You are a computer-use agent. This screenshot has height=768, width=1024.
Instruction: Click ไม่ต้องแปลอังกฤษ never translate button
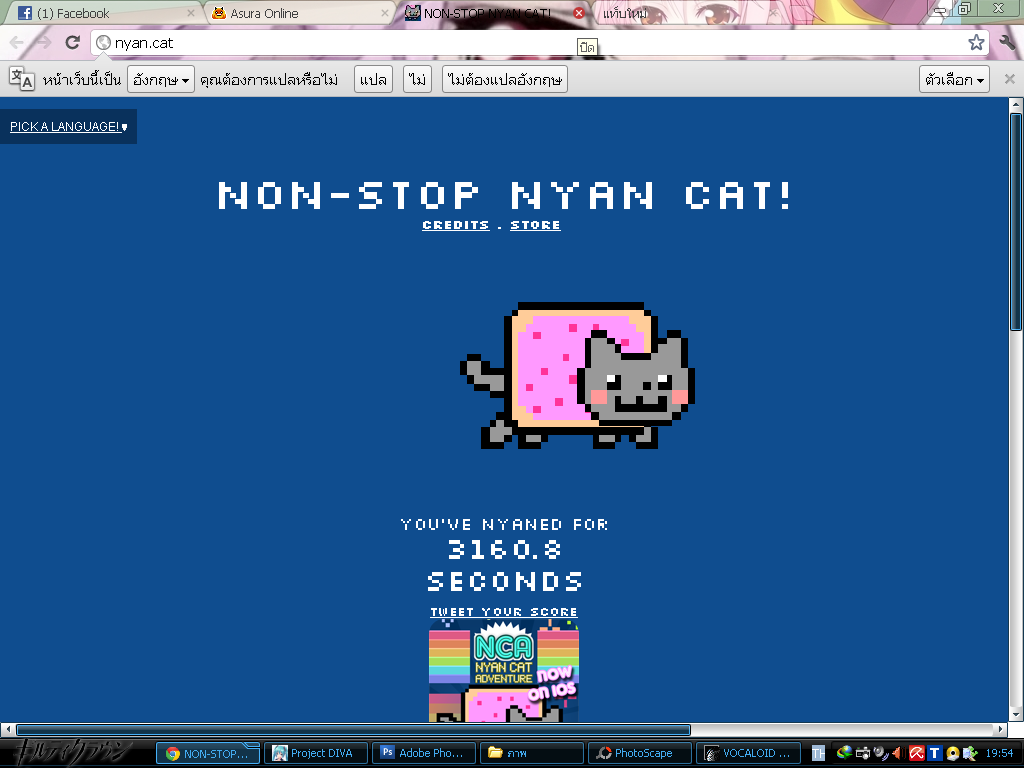[505, 80]
